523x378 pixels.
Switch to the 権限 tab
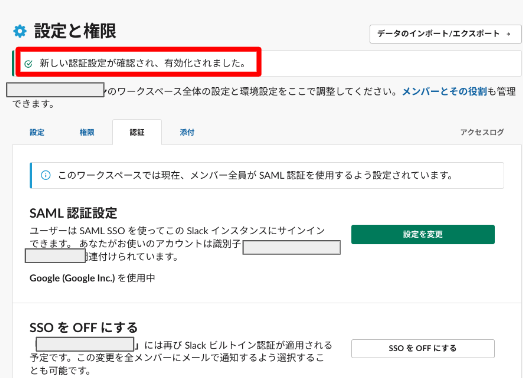click(x=87, y=132)
